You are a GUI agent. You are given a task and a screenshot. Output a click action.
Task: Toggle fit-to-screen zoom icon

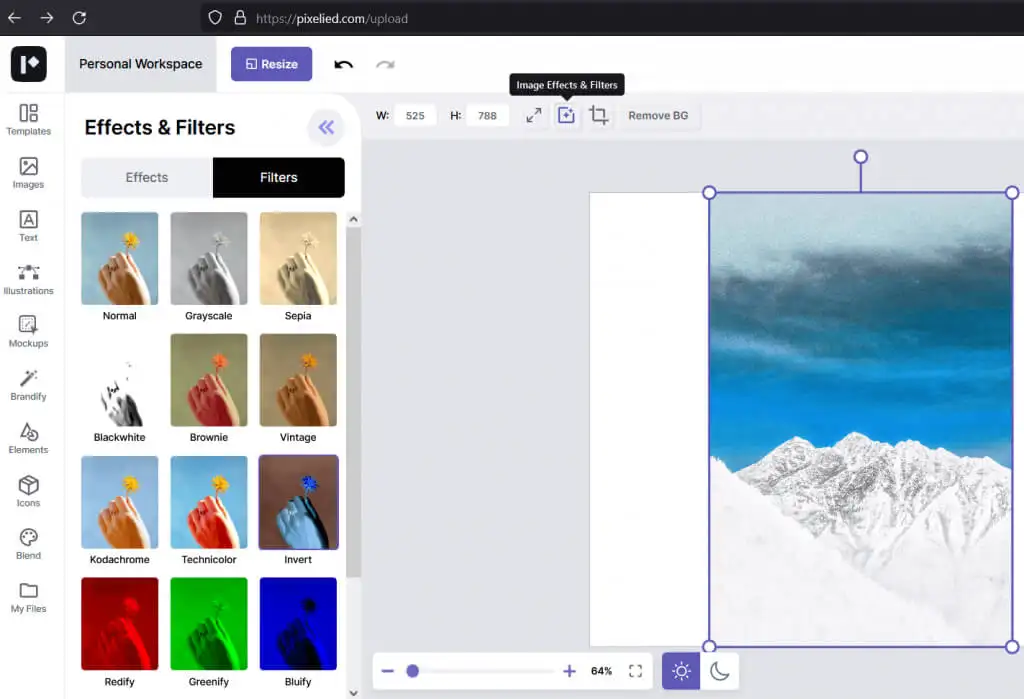coord(635,671)
